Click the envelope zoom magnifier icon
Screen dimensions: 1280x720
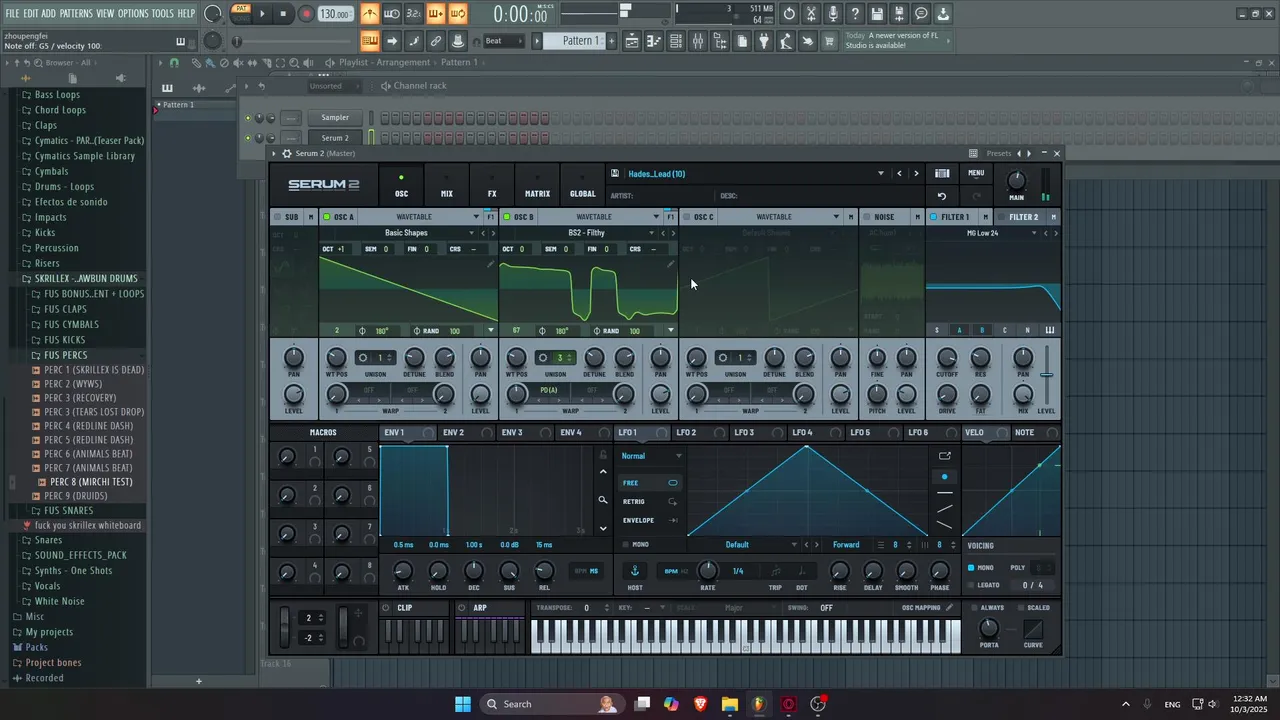click(603, 500)
